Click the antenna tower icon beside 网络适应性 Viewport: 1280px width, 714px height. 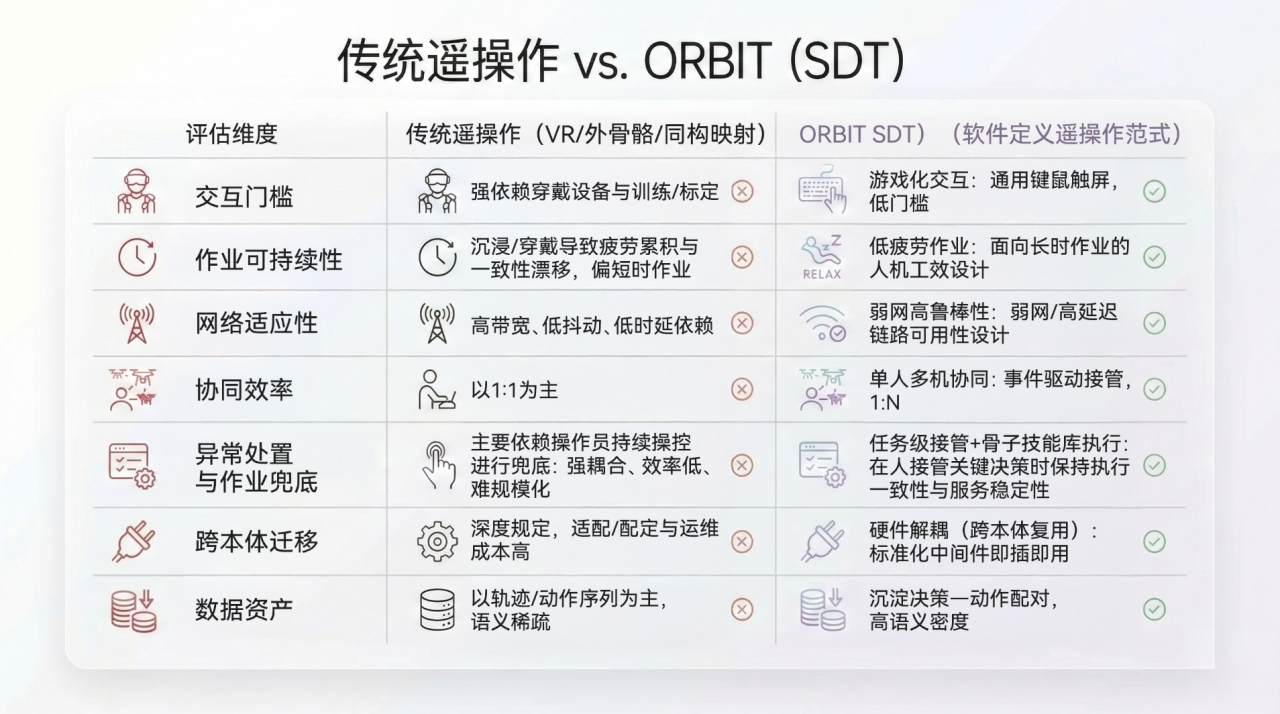(137, 323)
